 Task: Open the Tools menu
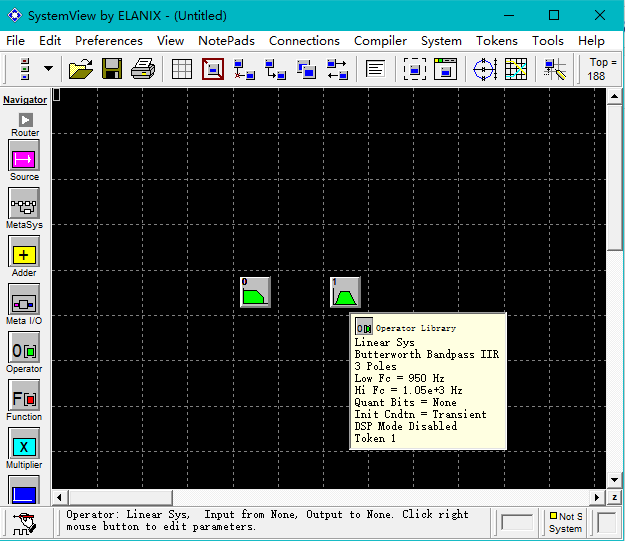[x=548, y=41]
